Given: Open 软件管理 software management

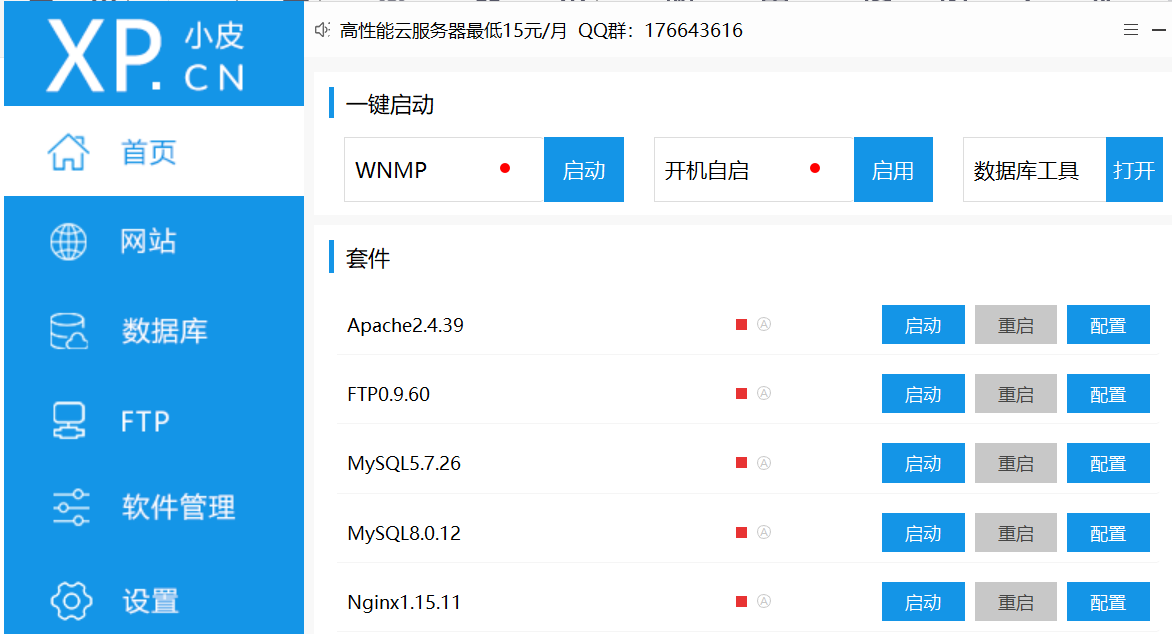Looking at the screenshot, I should (154, 508).
